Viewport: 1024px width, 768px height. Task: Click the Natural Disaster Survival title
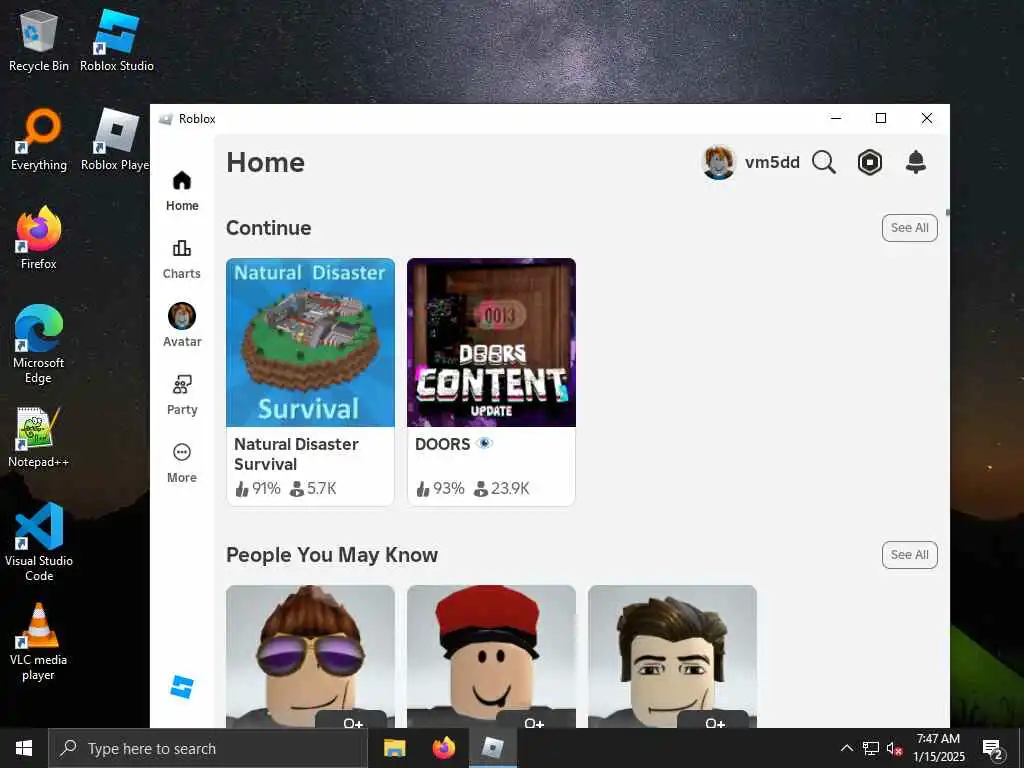coord(296,454)
